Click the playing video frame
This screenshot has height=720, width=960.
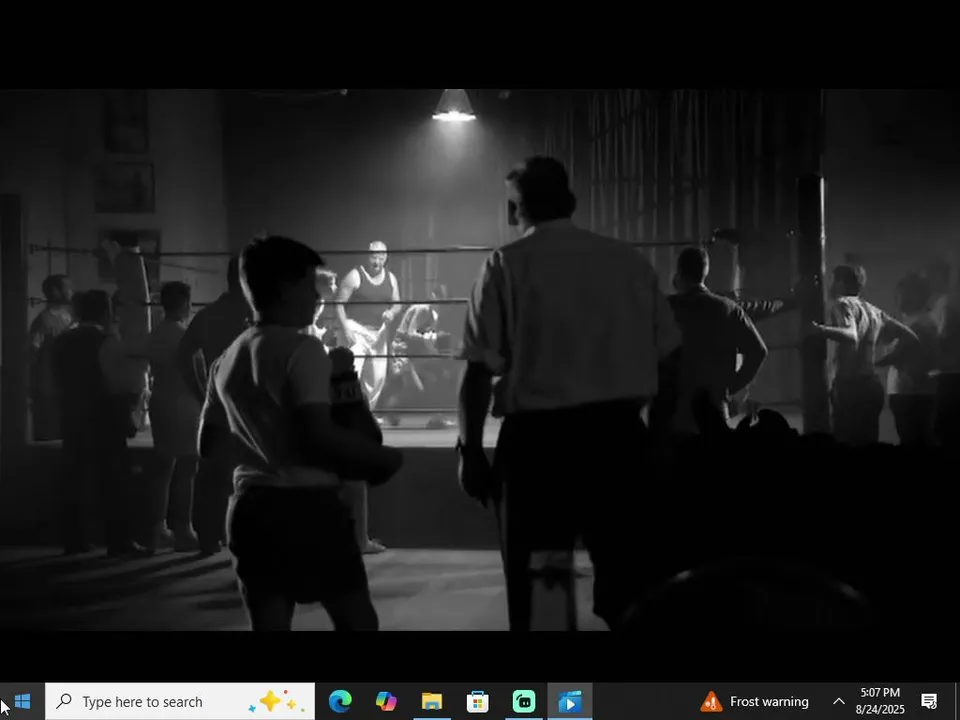pos(480,360)
